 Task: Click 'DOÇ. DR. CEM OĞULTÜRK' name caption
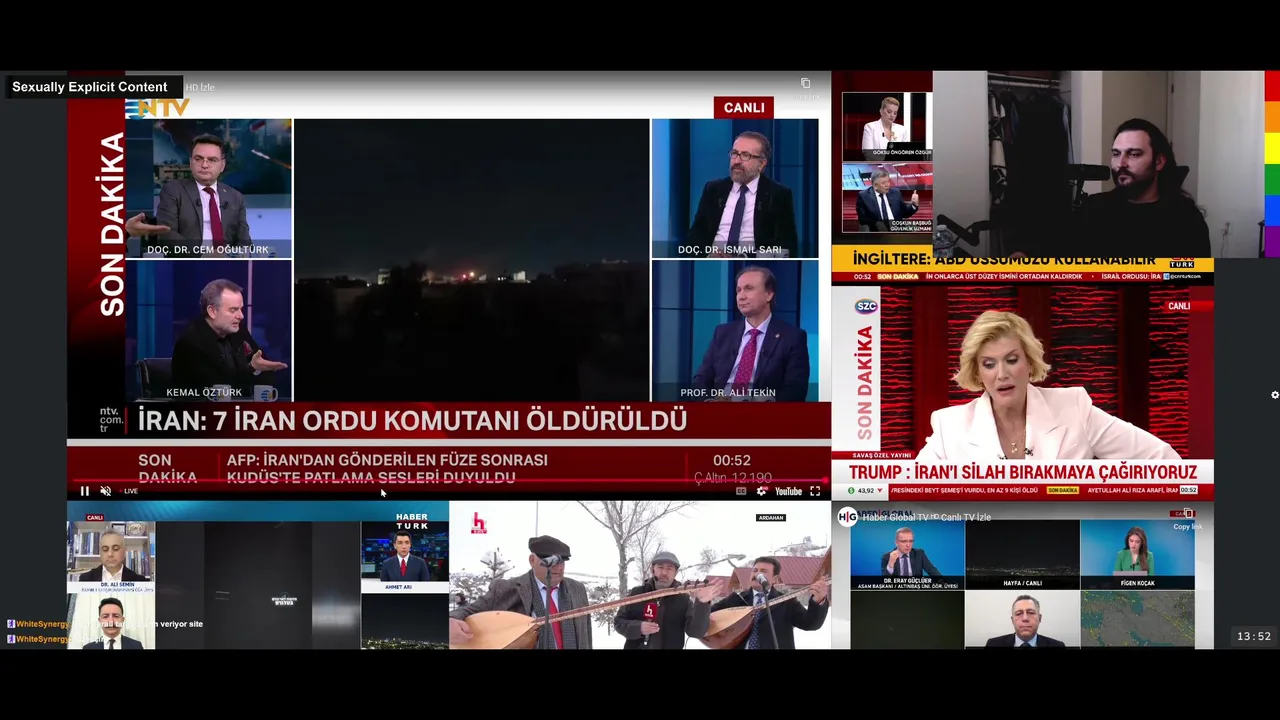click(x=208, y=250)
